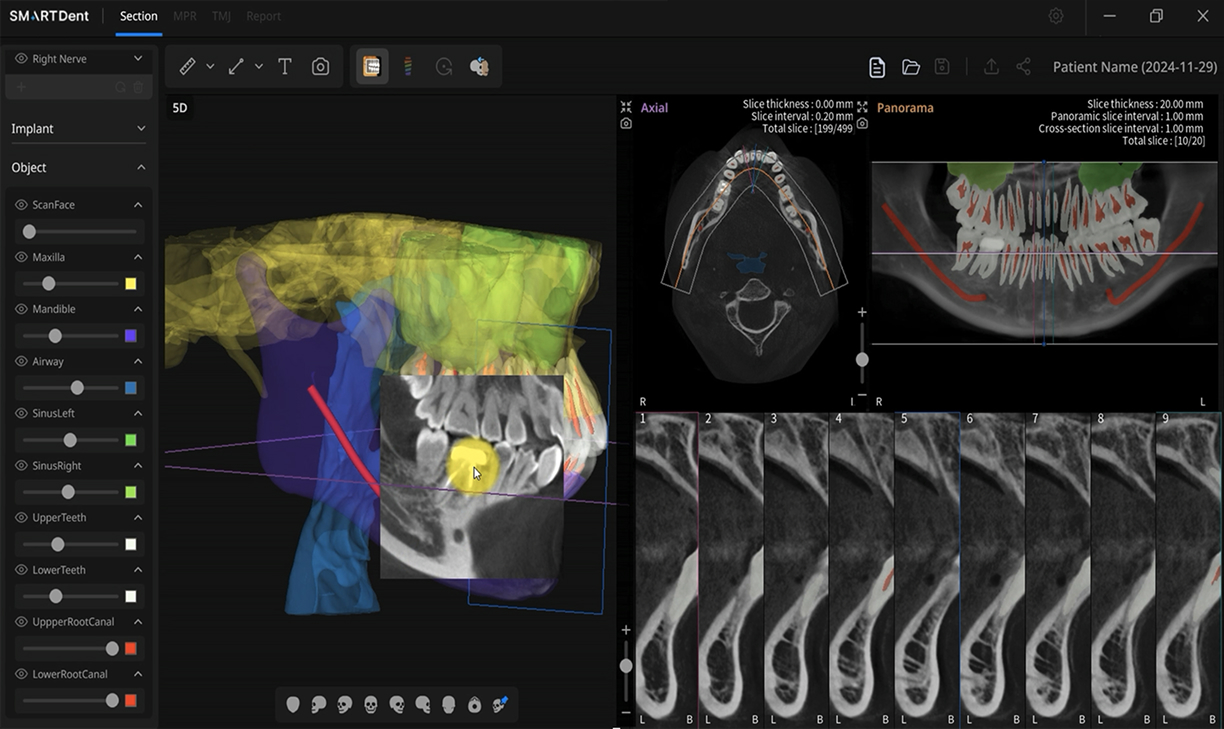1224x729 pixels.
Task: Open the folder icon to load data
Action: point(910,67)
